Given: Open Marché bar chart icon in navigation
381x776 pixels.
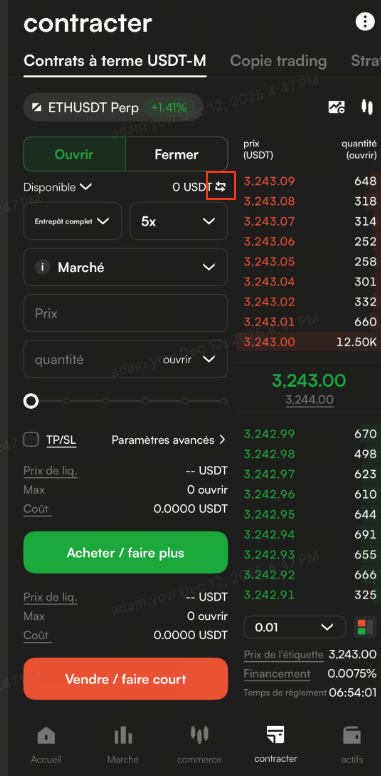Looking at the screenshot, I should click(123, 735).
